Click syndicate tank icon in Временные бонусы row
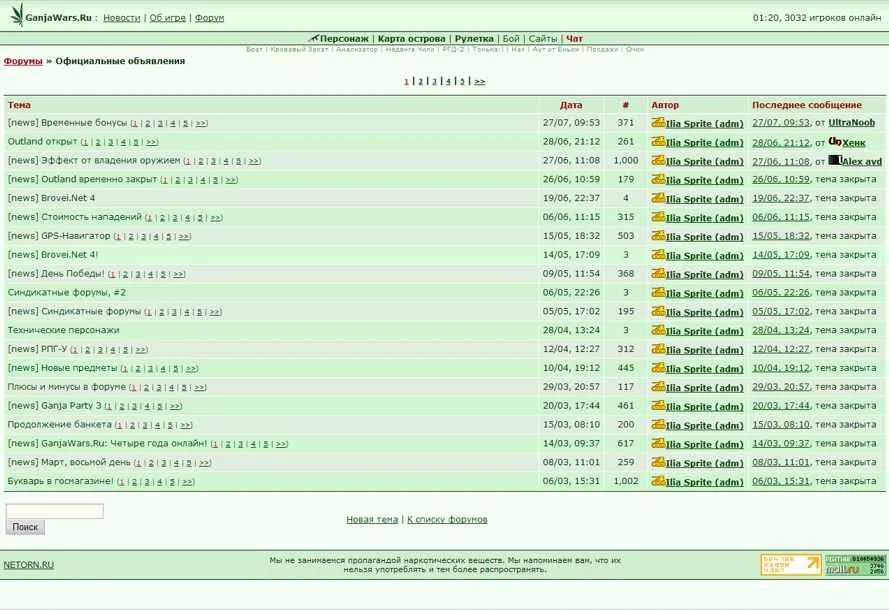This screenshot has width=889, height=610. [657, 122]
